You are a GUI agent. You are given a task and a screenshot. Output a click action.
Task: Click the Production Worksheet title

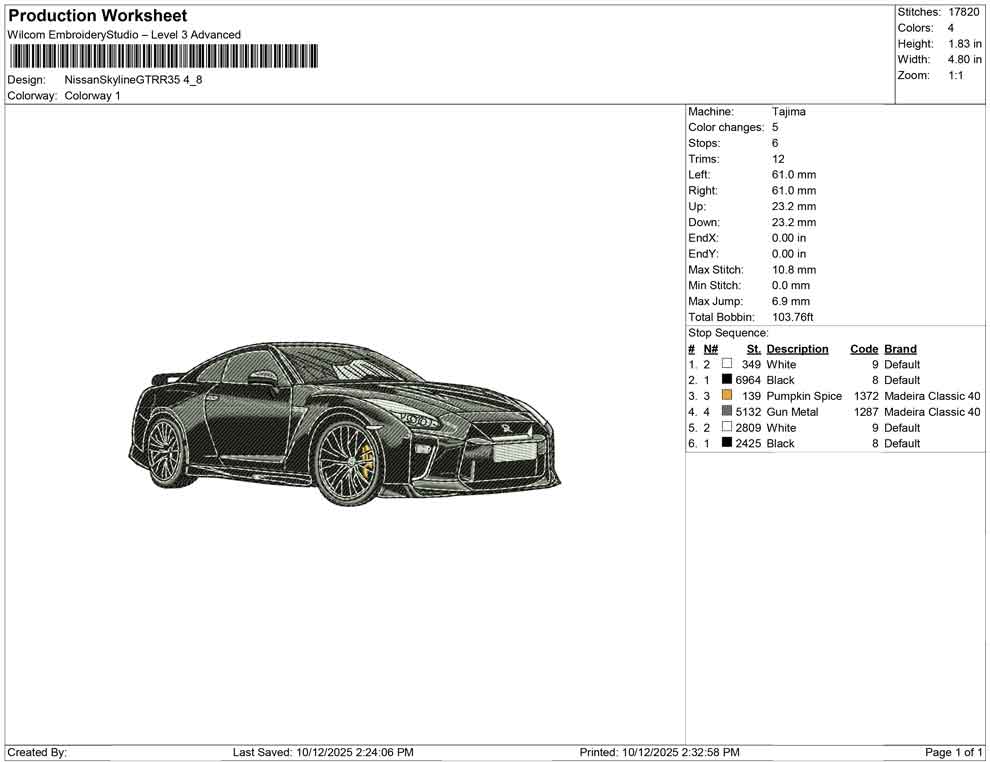pos(97,16)
